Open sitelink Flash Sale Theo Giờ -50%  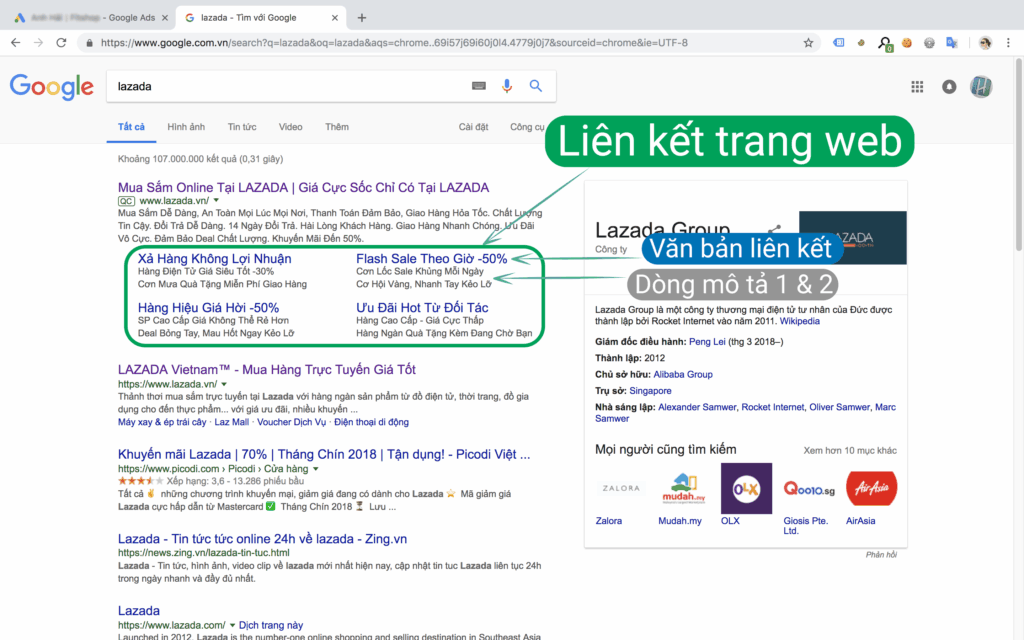coord(432,259)
